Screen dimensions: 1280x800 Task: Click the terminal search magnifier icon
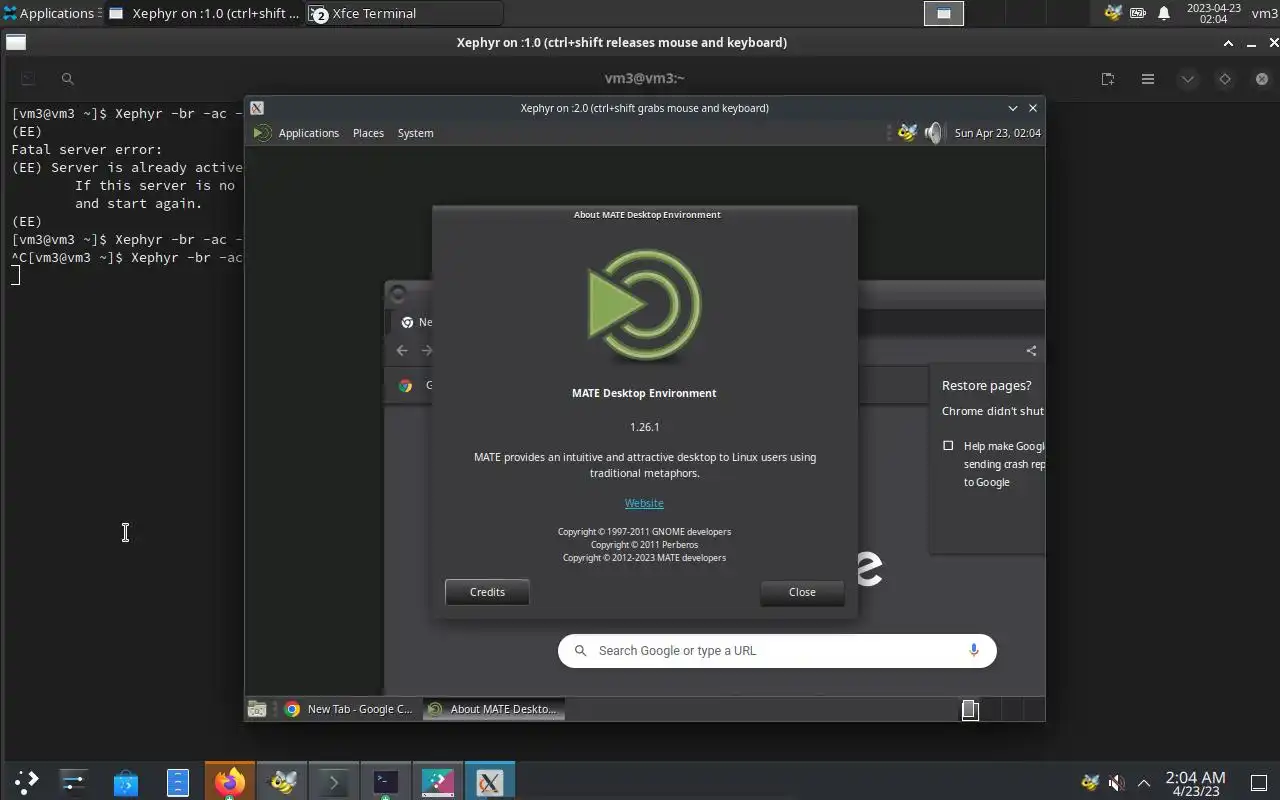click(x=67, y=79)
